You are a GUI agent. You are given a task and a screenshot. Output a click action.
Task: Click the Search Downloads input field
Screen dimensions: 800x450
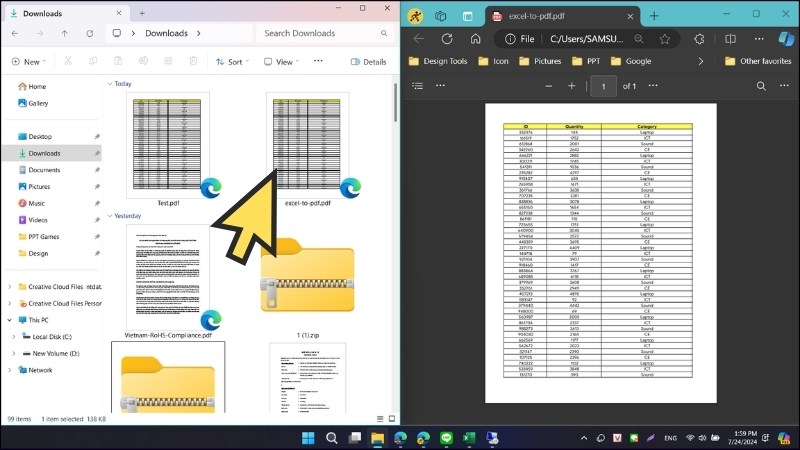pyautogui.click(x=320, y=33)
